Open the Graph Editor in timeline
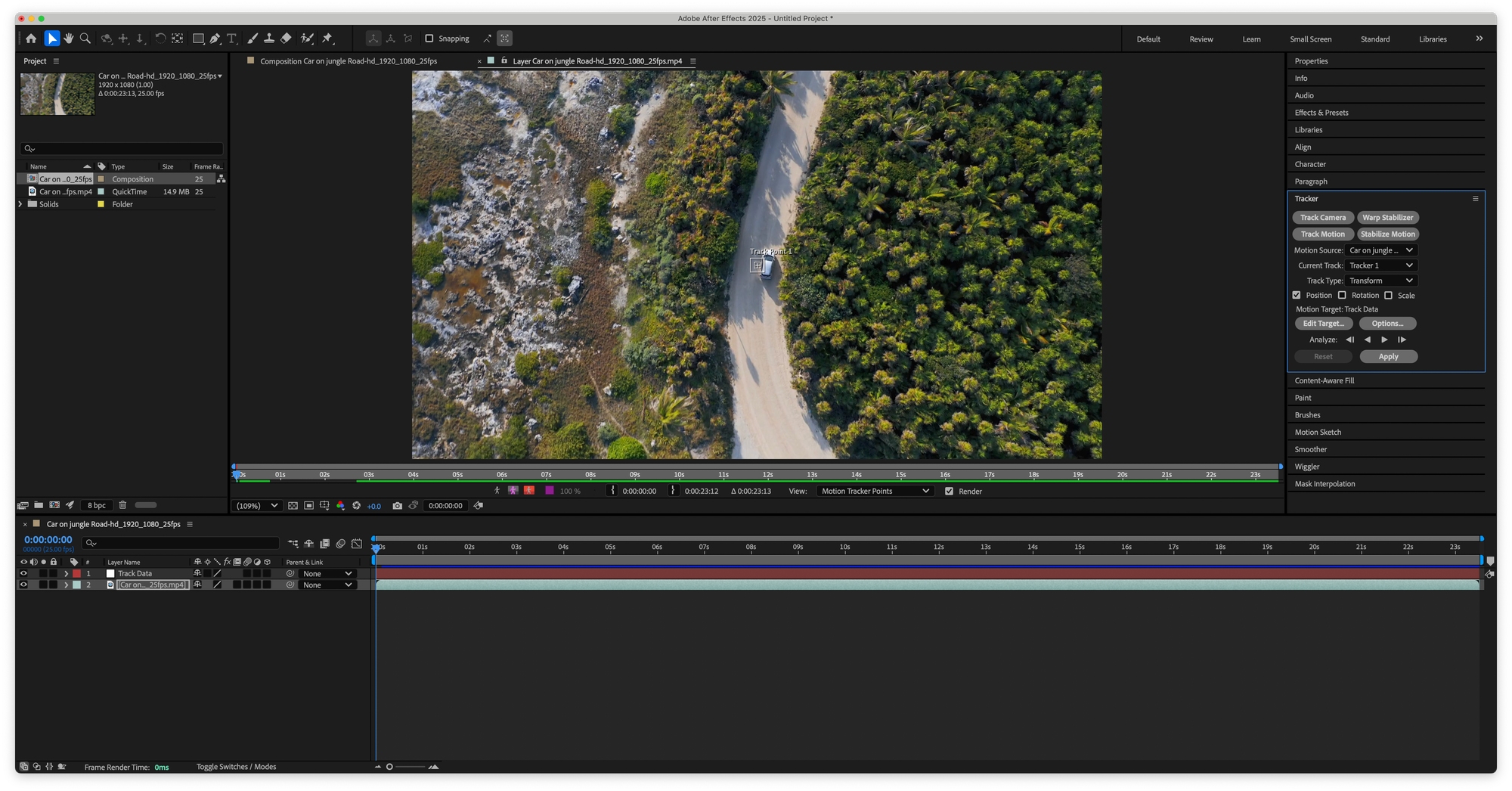The width and height of the screenshot is (1512, 791). (357, 544)
